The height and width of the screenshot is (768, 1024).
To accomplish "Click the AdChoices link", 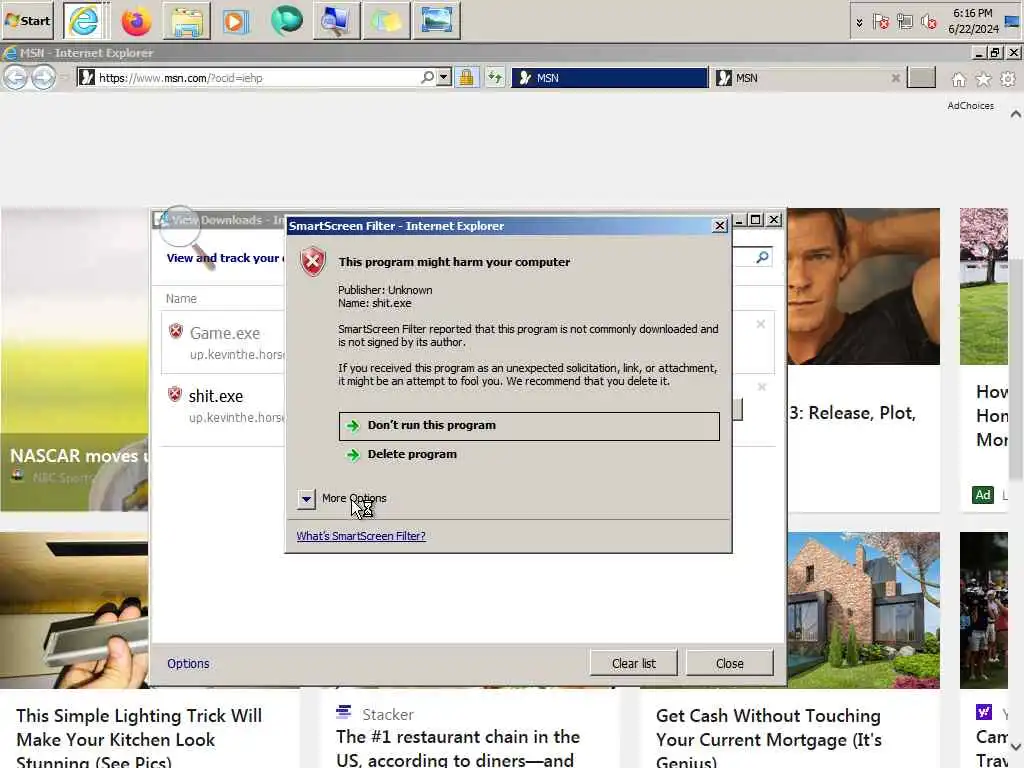I will click(970, 105).
